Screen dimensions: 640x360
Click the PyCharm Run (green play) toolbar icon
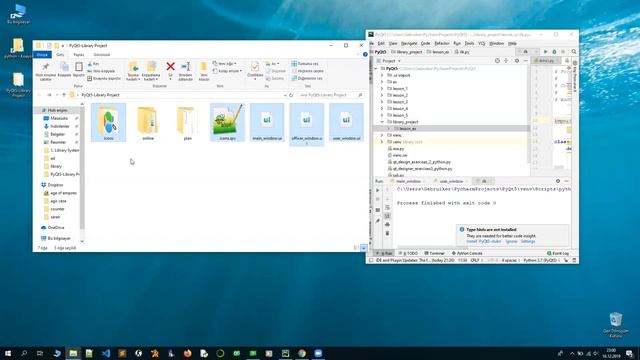pyautogui.click(x=545, y=52)
